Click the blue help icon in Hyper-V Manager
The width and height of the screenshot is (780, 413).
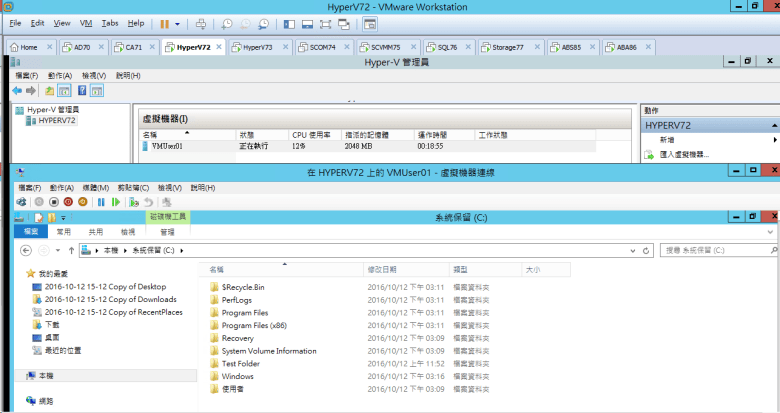click(83, 90)
